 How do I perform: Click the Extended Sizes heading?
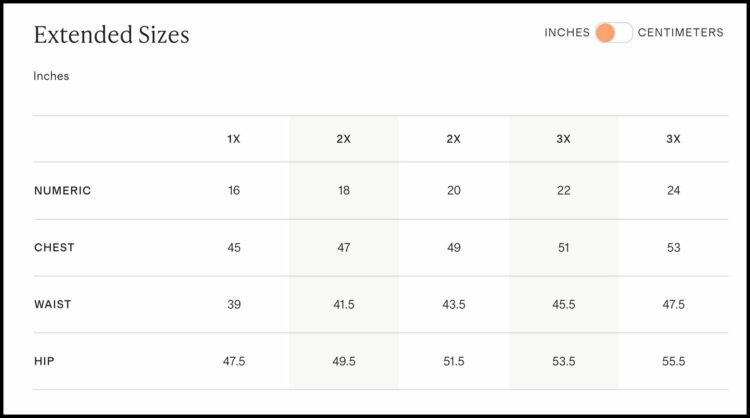click(111, 35)
